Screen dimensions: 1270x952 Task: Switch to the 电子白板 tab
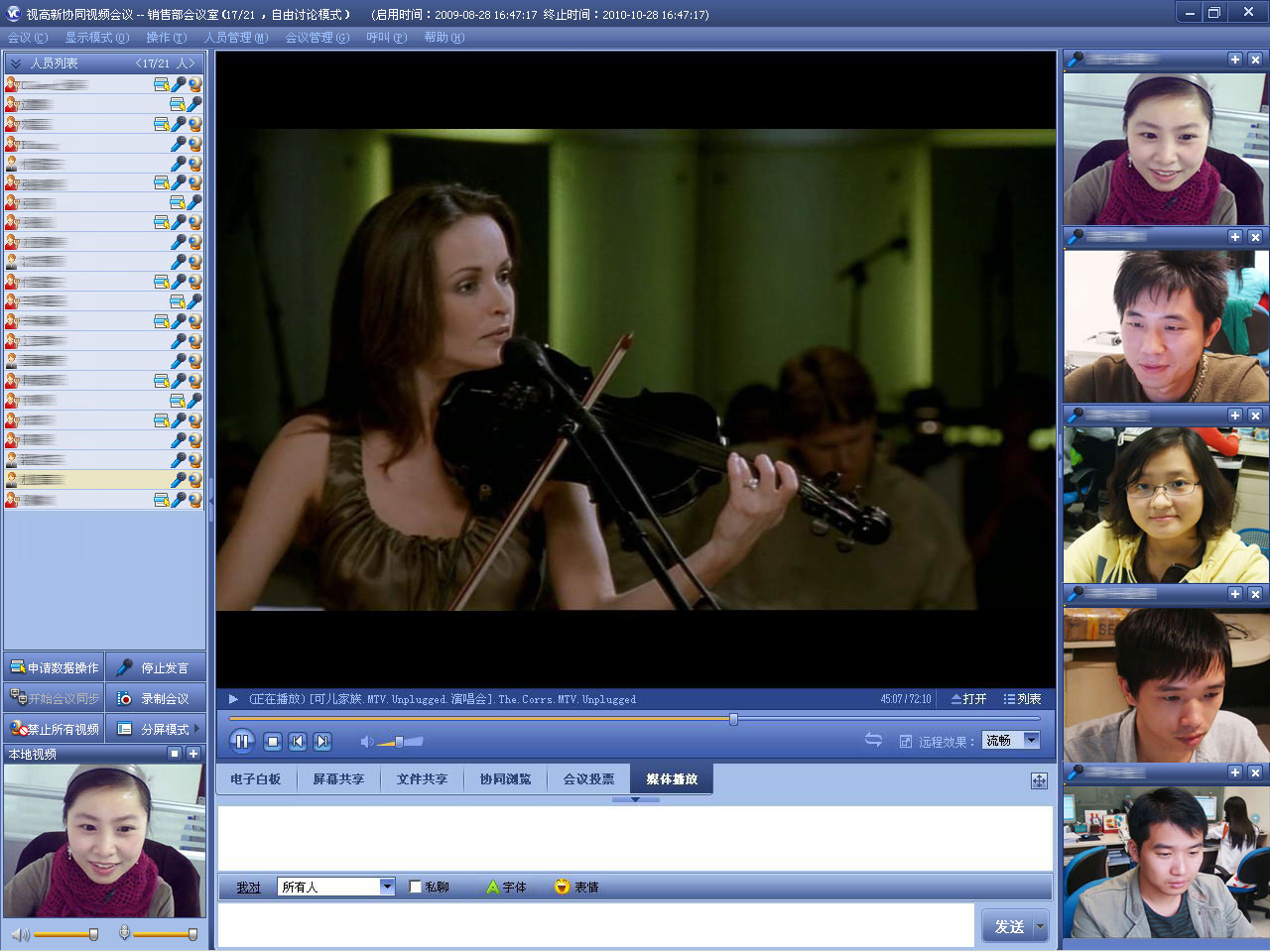tap(256, 779)
